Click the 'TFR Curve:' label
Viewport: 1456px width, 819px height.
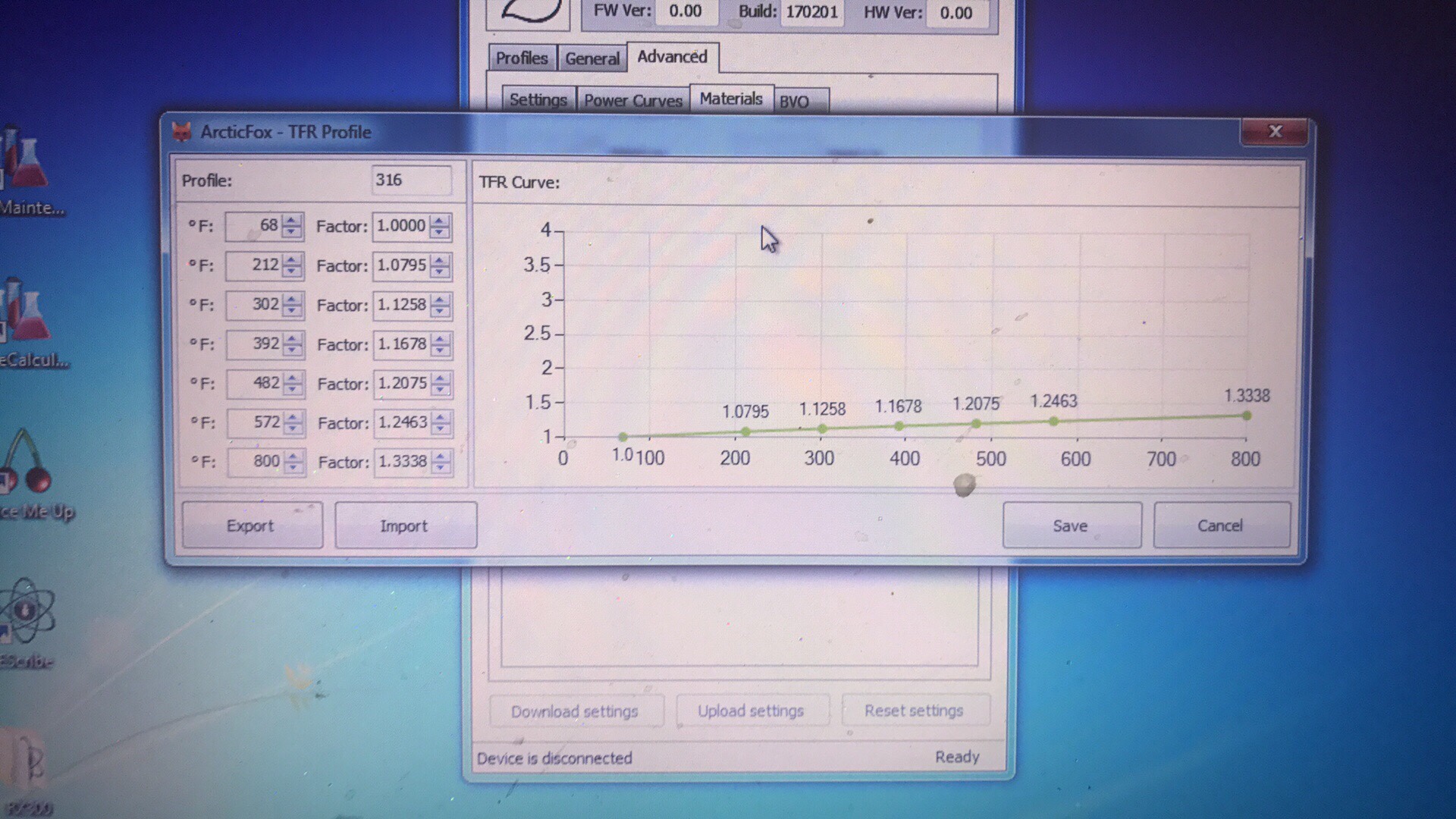coord(519,182)
